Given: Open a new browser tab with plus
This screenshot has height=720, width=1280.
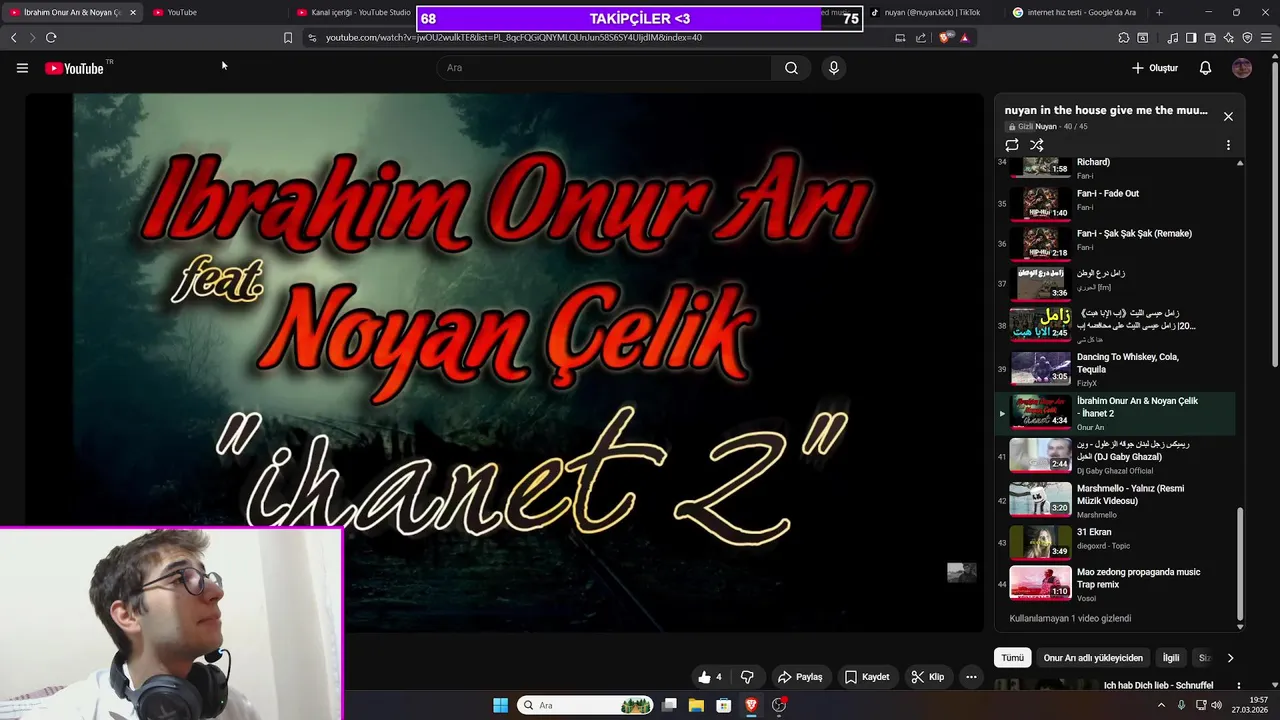Looking at the screenshot, I should pos(1159,12).
